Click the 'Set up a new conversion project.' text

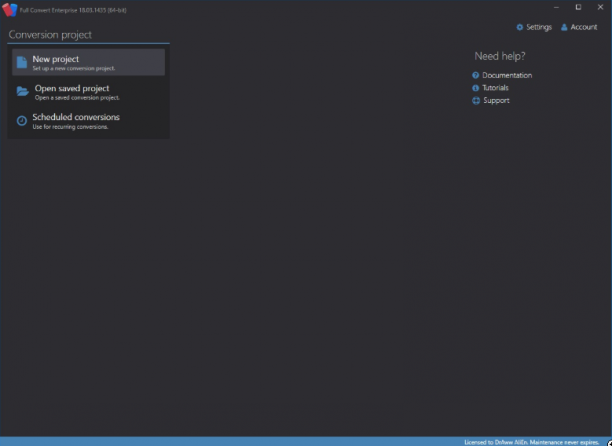pos(74,68)
